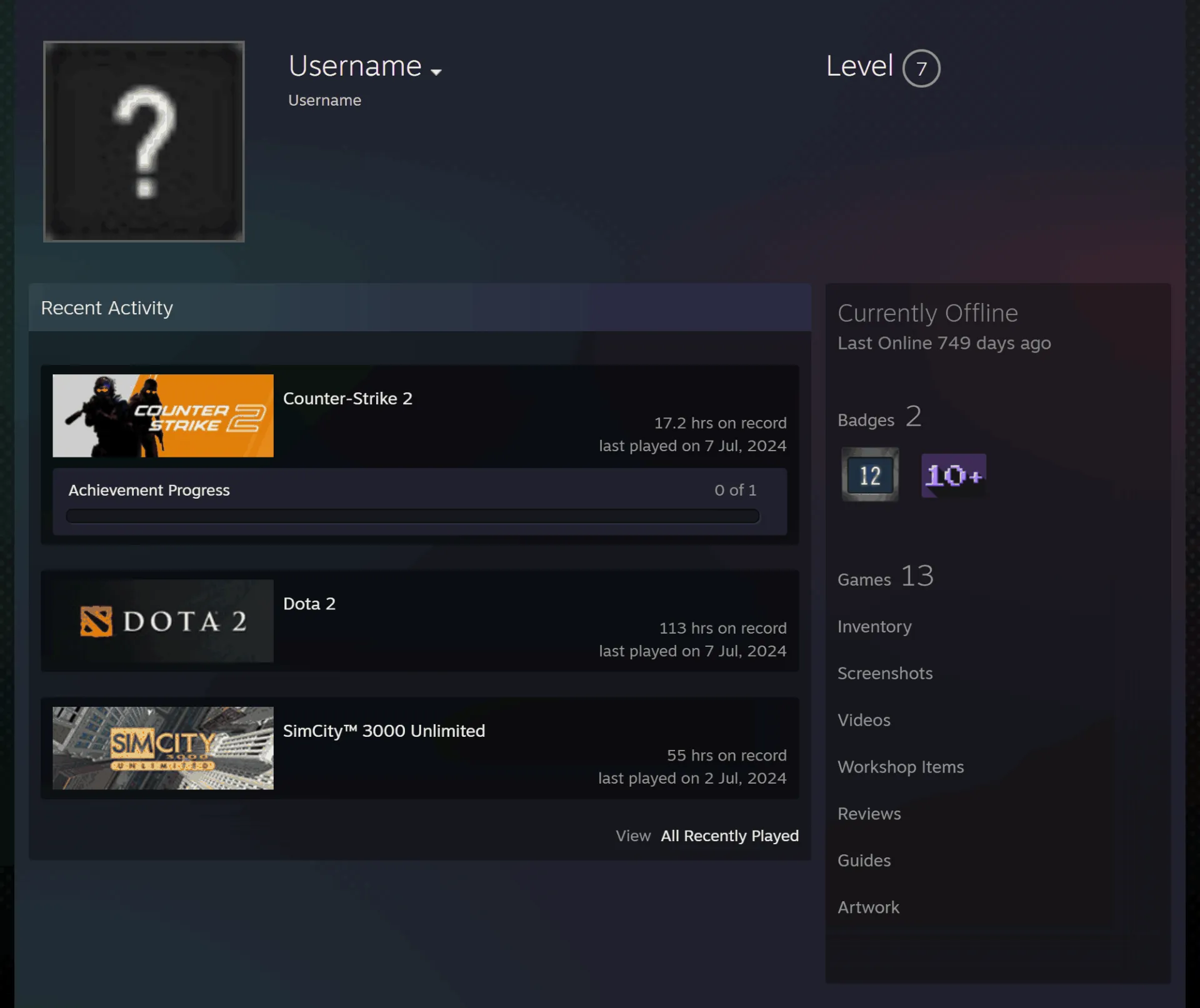Open the Artwork link
Viewport: 1200px width, 1008px height.
tap(868, 908)
